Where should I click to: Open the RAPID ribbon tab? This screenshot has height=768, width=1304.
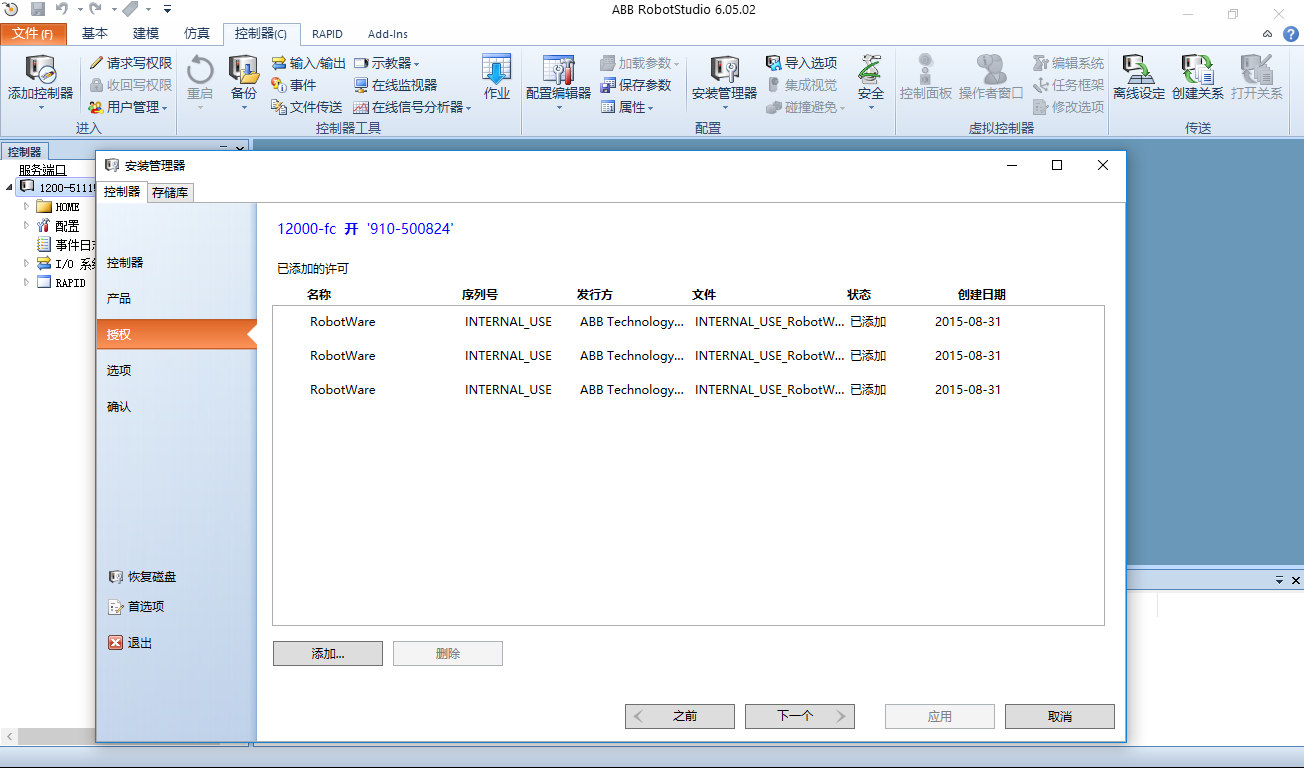coord(327,33)
